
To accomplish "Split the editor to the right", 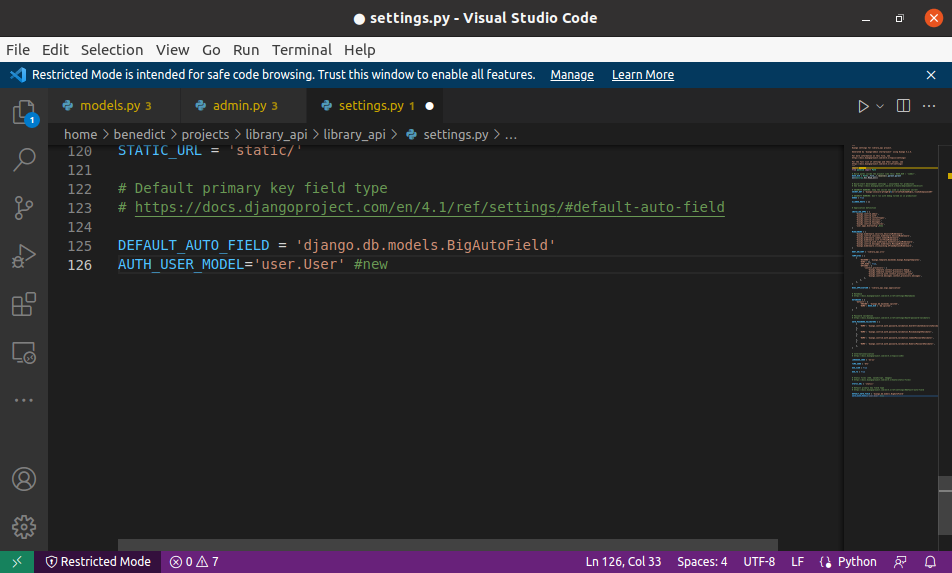I will point(903,106).
